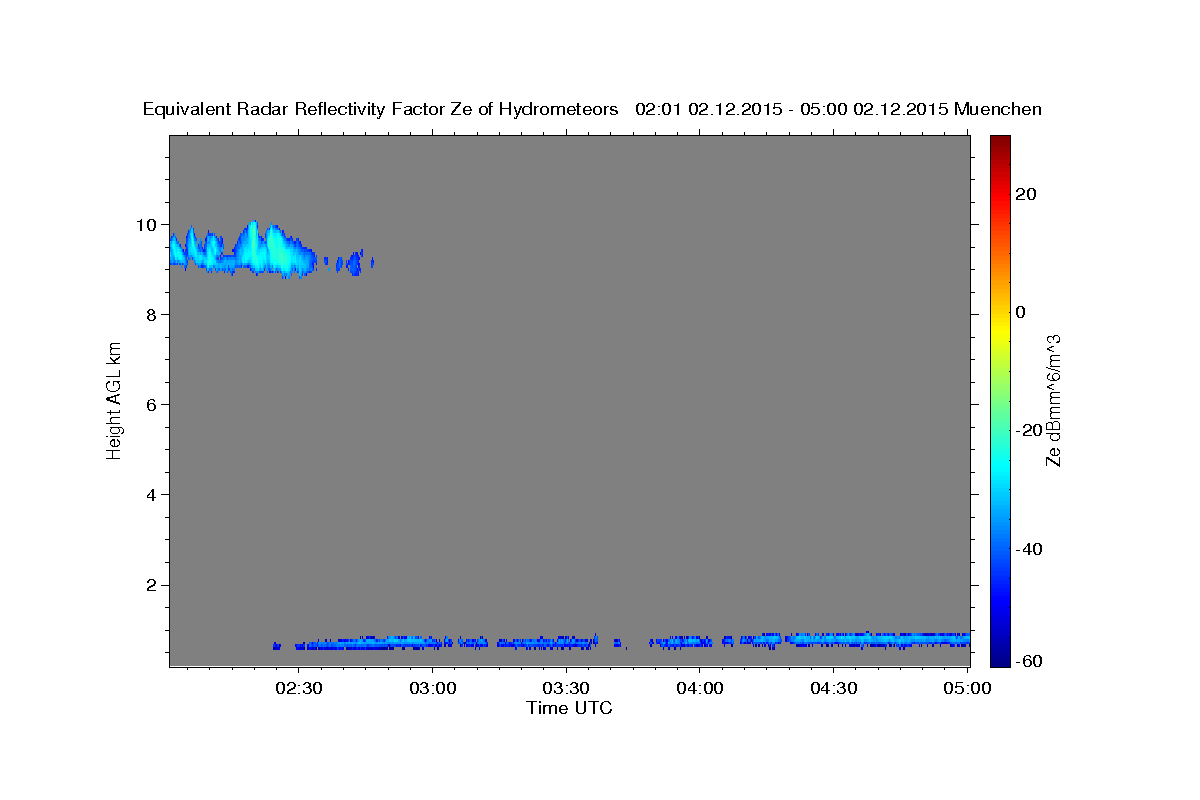Click the colorbar value label -20
This screenshot has height=800, width=1200.
[x=1027, y=430]
